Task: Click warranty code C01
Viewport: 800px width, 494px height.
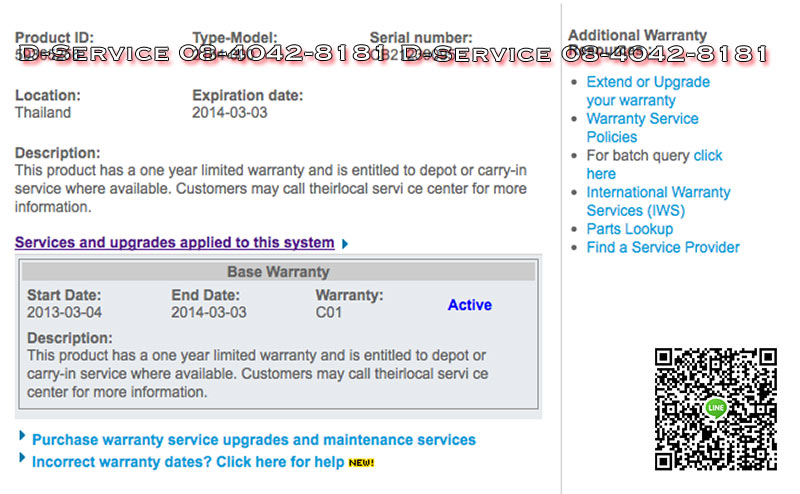Action: (329, 313)
